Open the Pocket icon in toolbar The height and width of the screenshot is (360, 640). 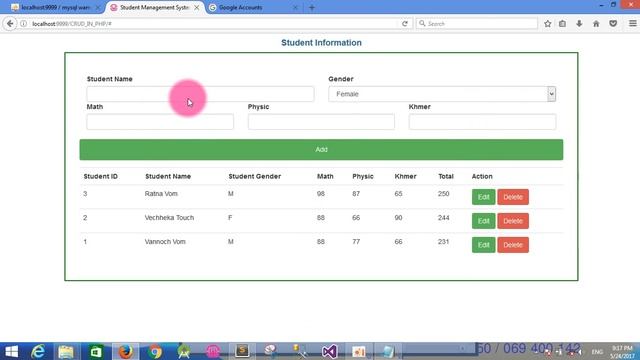coord(613,24)
